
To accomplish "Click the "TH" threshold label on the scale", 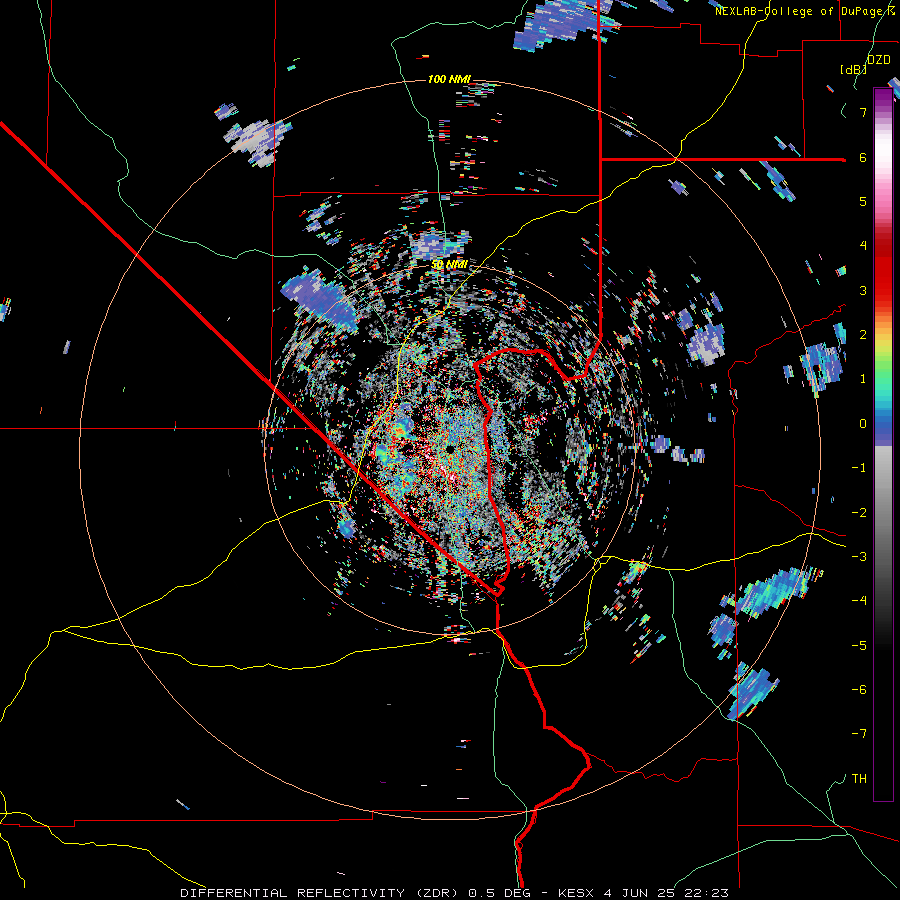I will click(859, 779).
